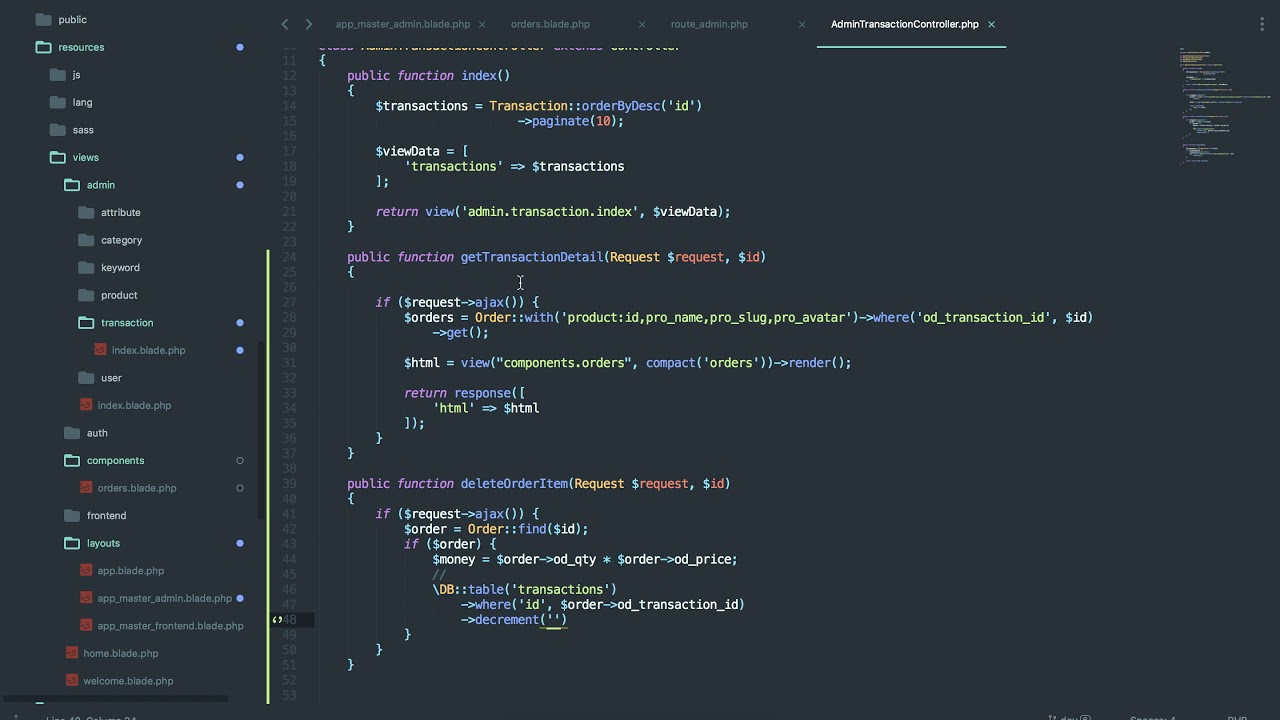The image size is (1280, 720).
Task: Switch to orders.blade.php tab
Action: click(x=550, y=24)
